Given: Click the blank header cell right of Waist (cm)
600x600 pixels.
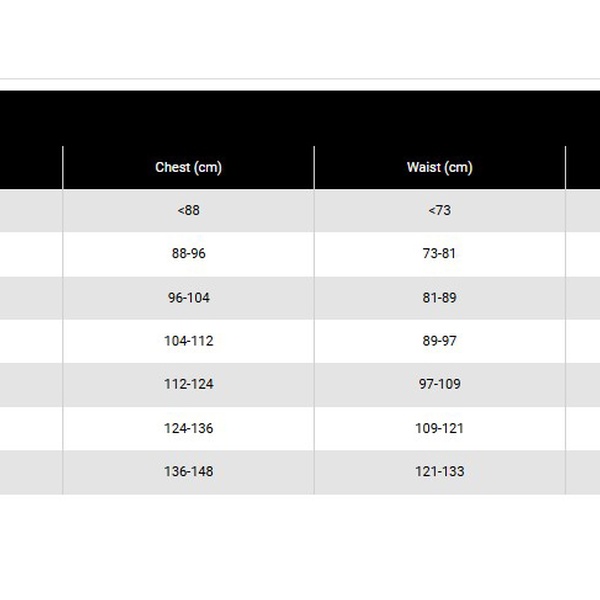Looking at the screenshot, I should (583, 167).
